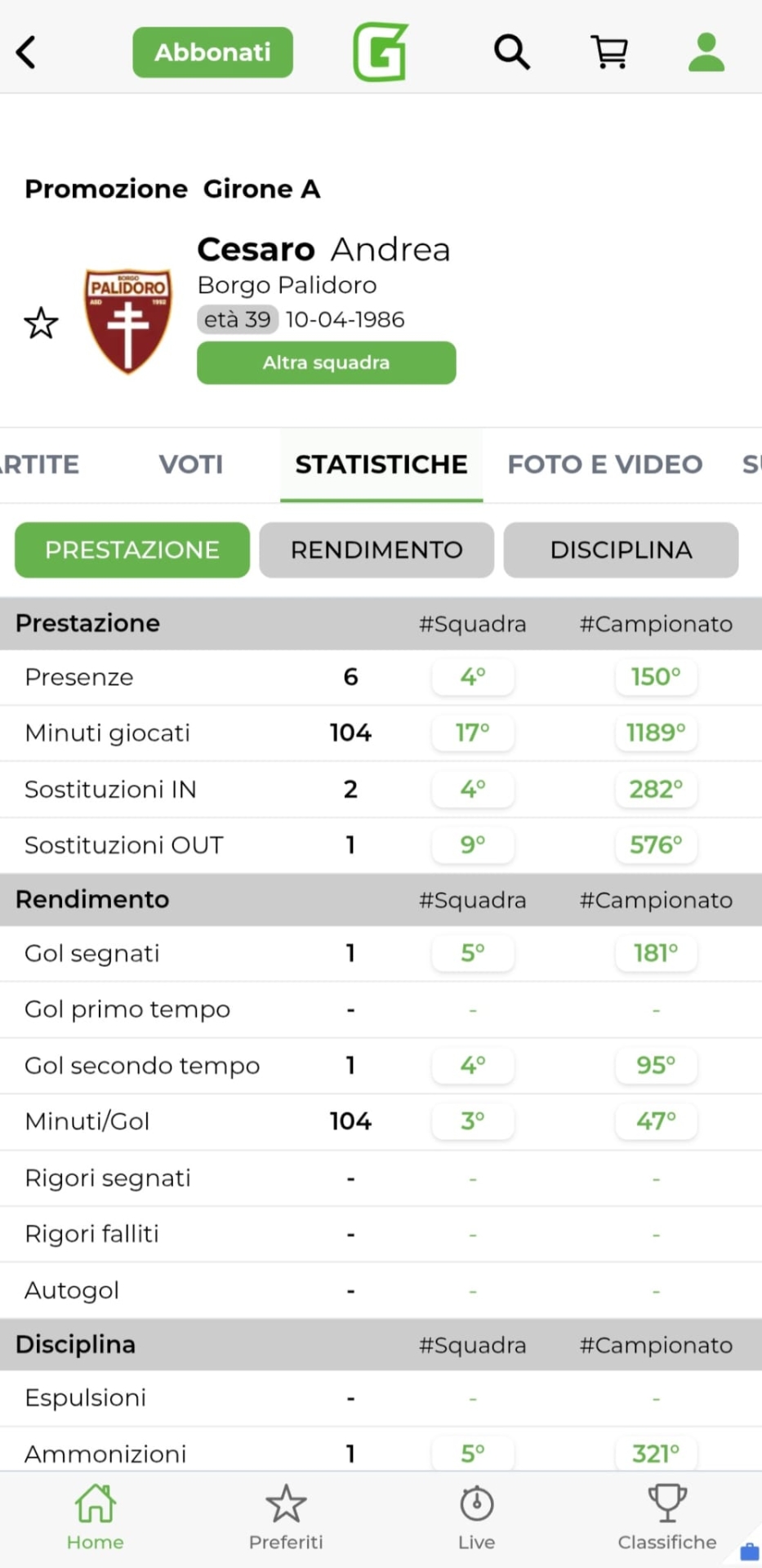Toggle the favorite star next to crest
Screen dimensions: 762x1568
point(41,323)
